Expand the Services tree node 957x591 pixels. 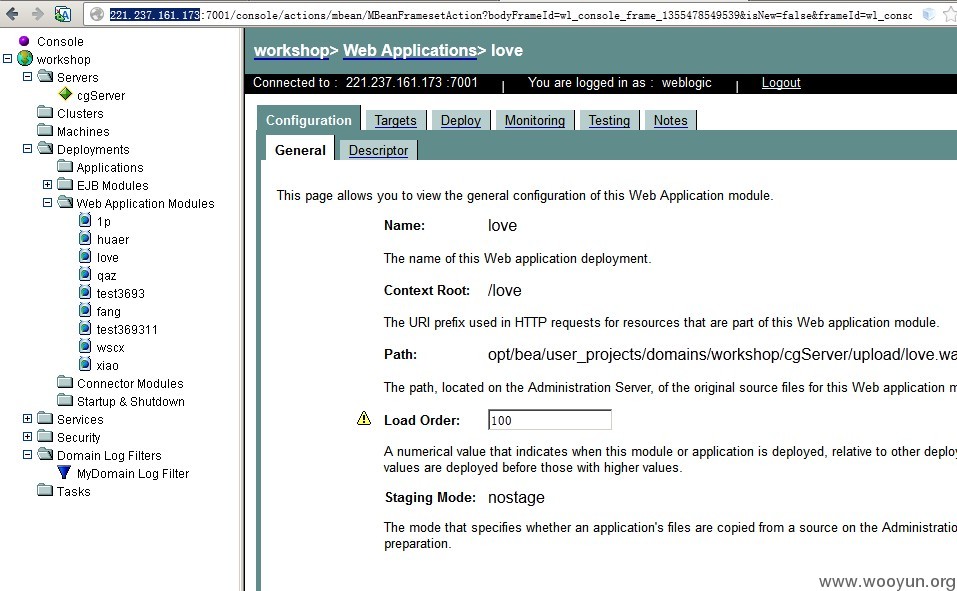27,419
